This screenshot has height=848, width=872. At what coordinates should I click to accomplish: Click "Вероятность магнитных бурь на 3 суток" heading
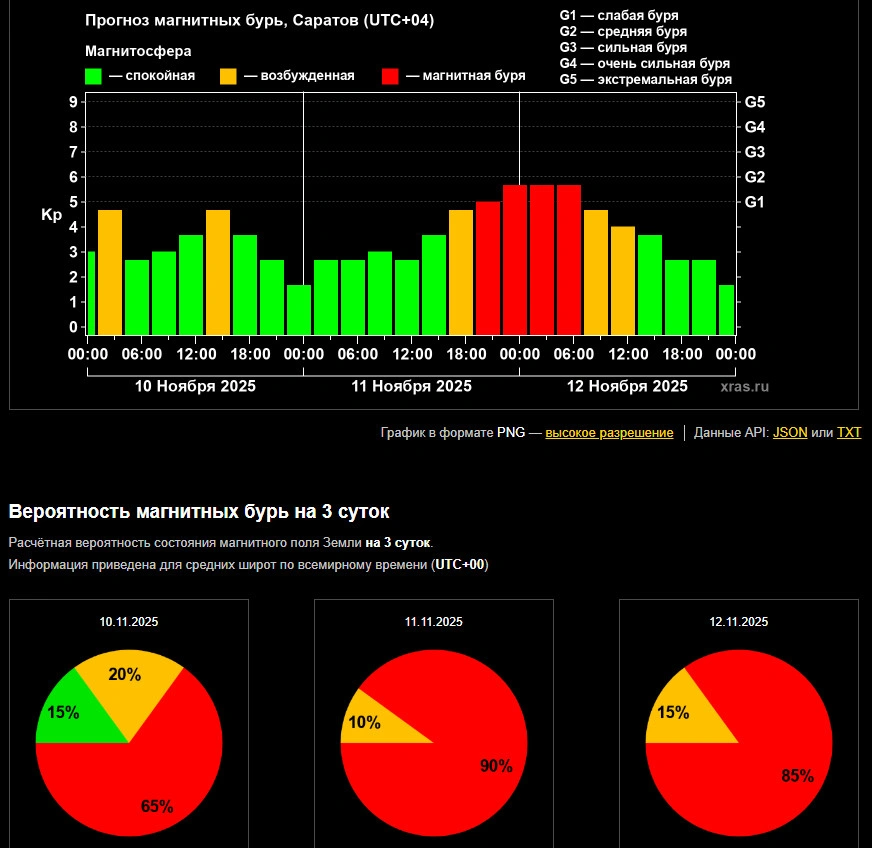[199, 512]
